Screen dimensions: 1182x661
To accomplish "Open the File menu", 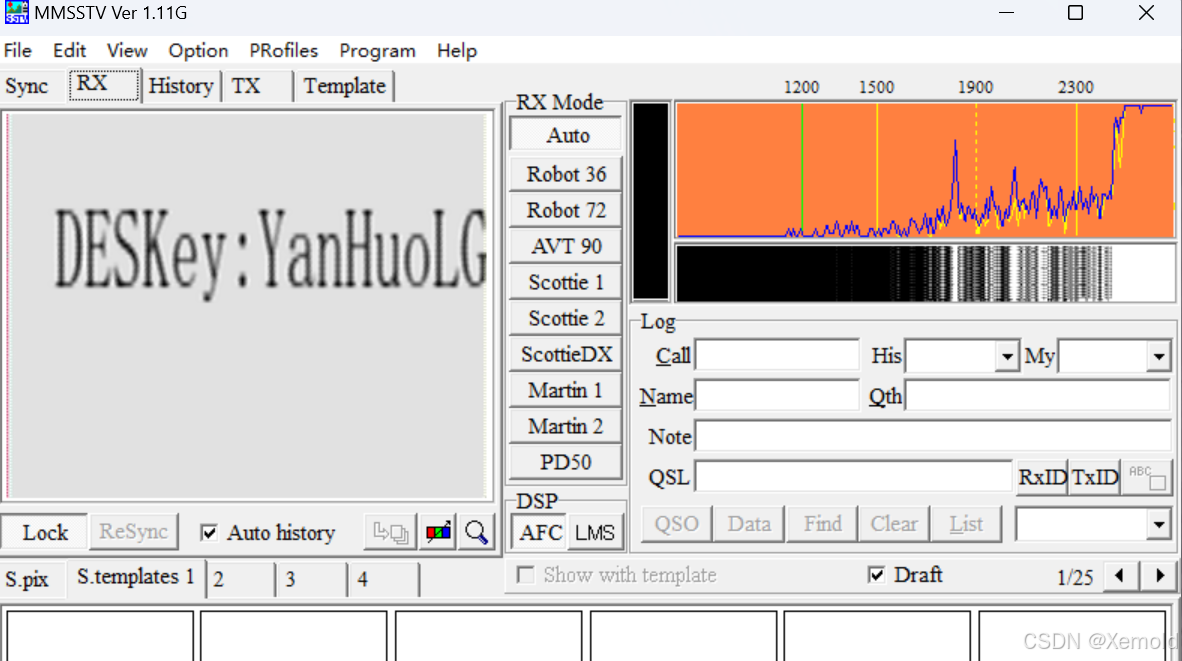I will point(17,50).
